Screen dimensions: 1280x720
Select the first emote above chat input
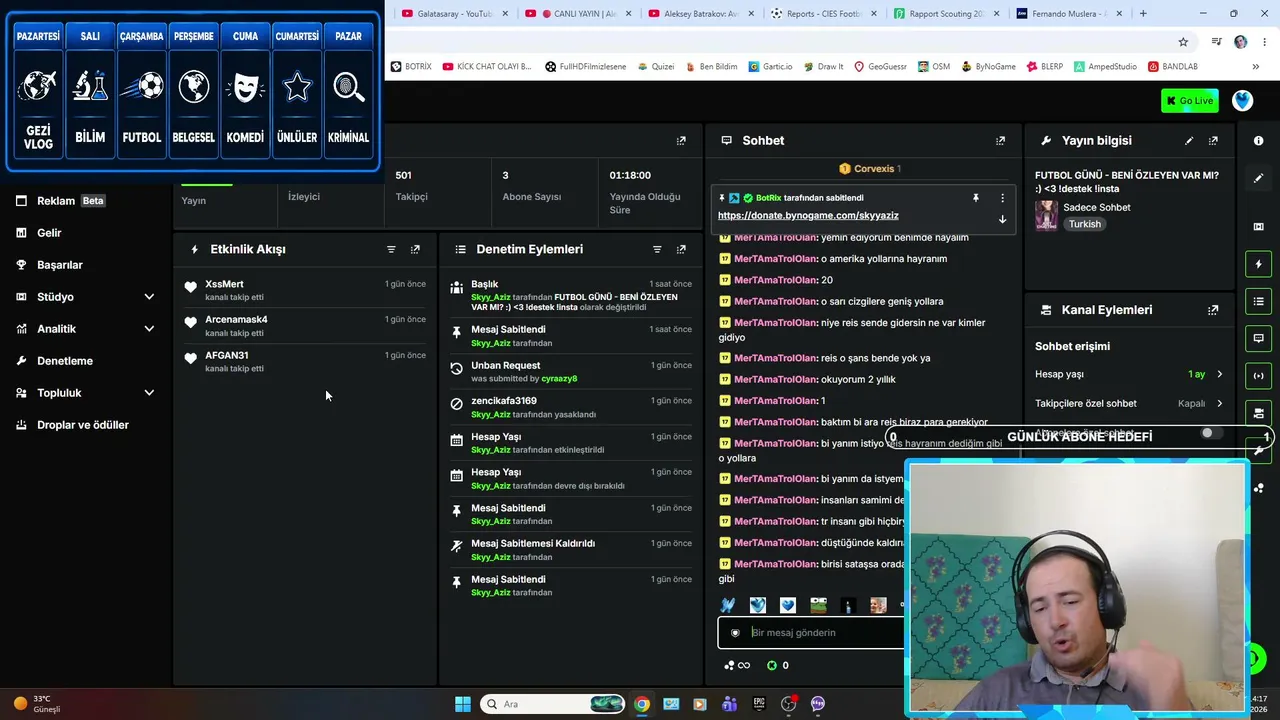728,605
